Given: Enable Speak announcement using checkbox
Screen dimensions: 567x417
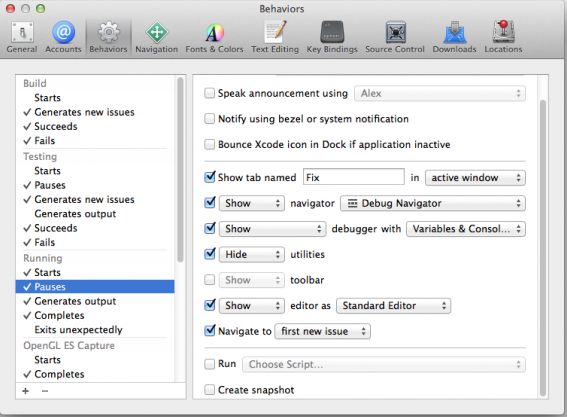Looking at the screenshot, I should [209, 93].
